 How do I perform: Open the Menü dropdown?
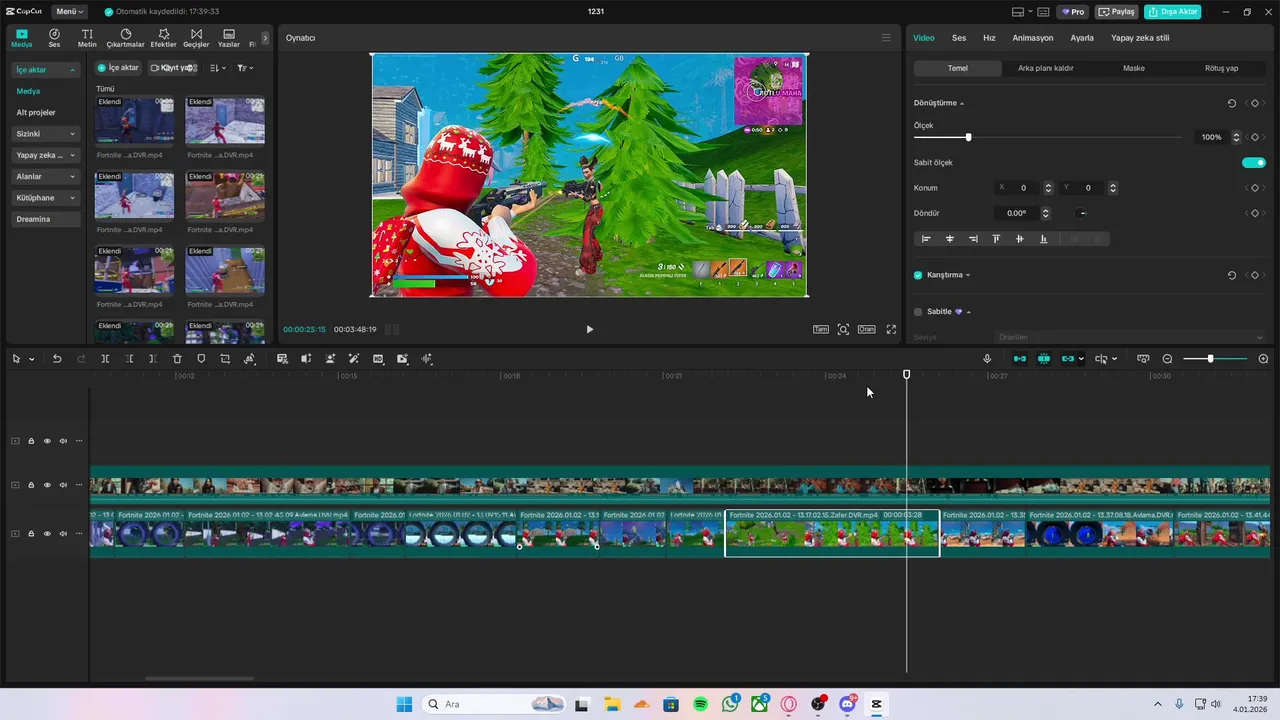point(69,12)
